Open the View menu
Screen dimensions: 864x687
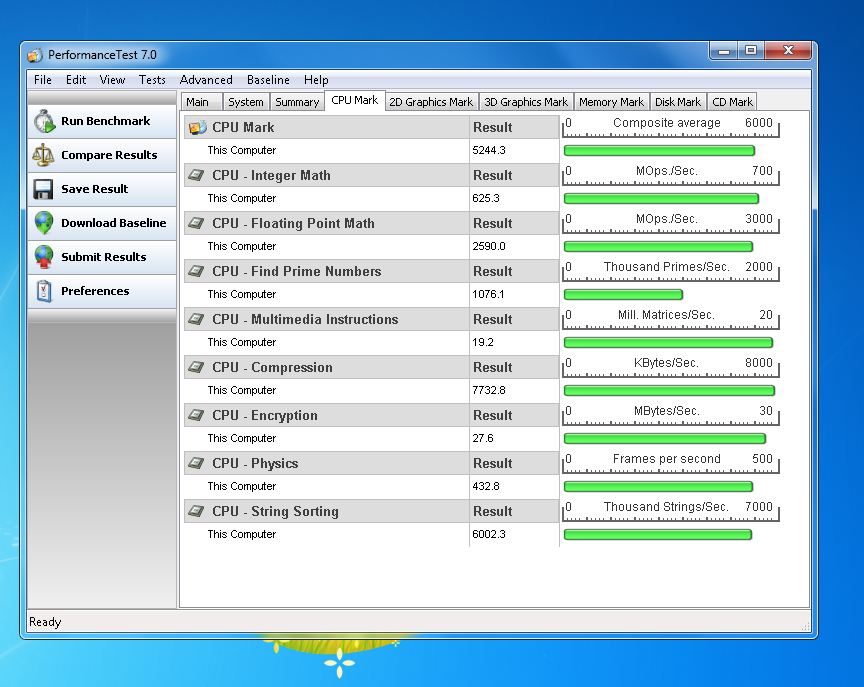pyautogui.click(x=112, y=80)
